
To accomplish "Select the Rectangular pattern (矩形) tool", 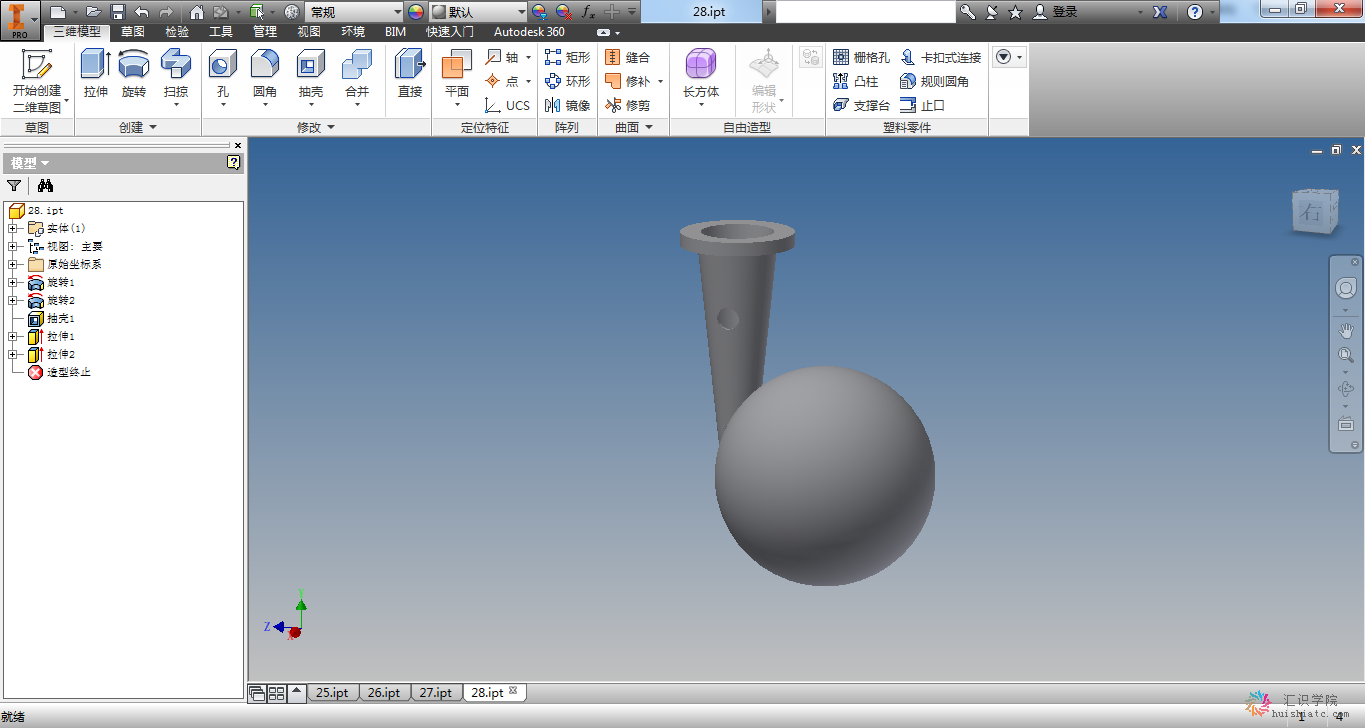I will click(567, 57).
